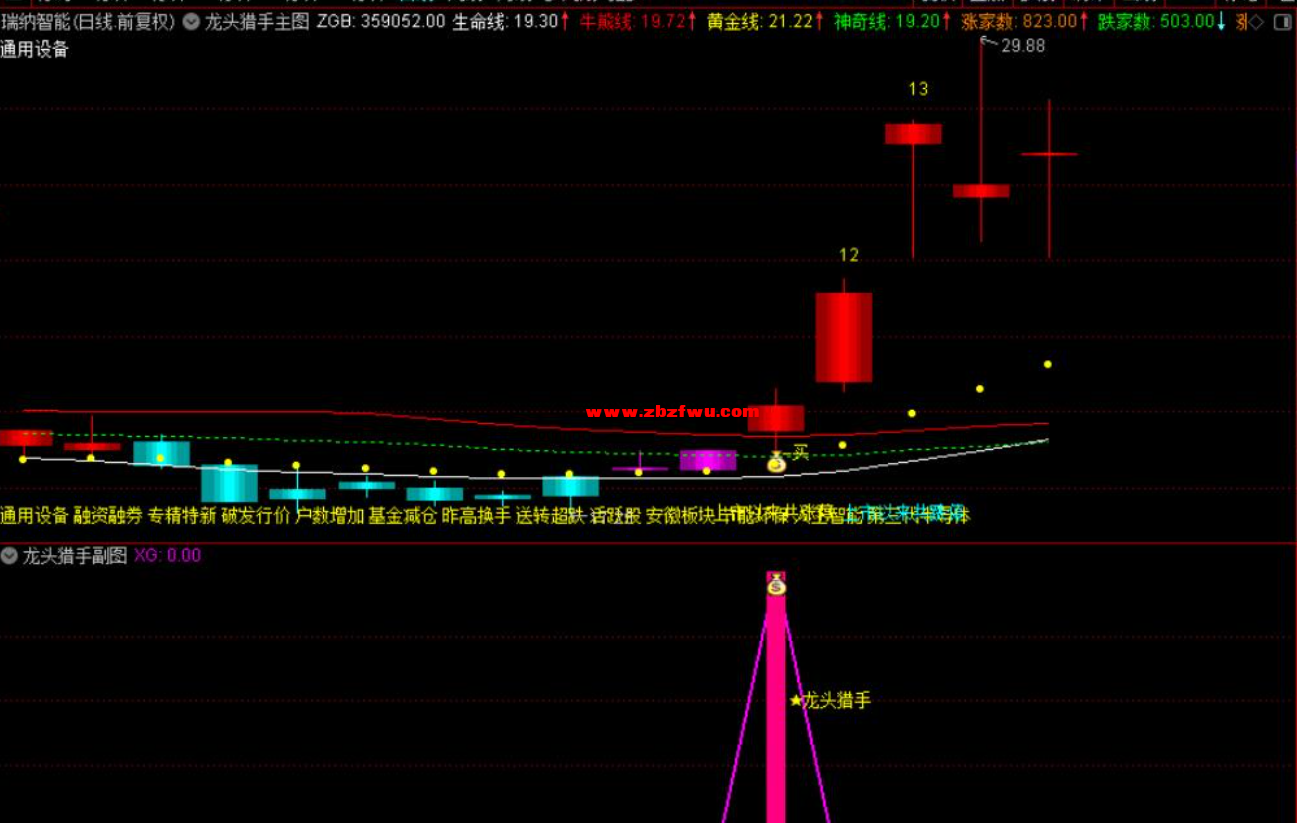
Task: Click the money bag icon atop the sub-chart spike
Action: [x=776, y=586]
